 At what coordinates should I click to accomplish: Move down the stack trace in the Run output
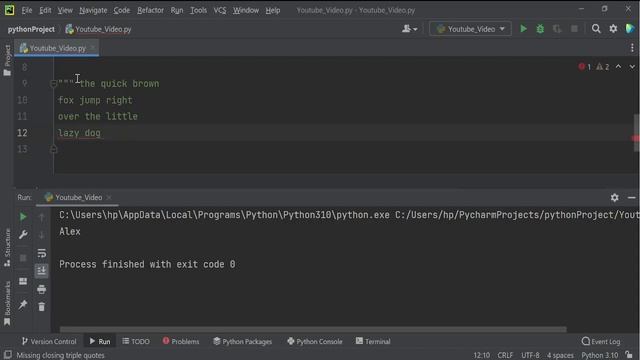(x=42, y=235)
